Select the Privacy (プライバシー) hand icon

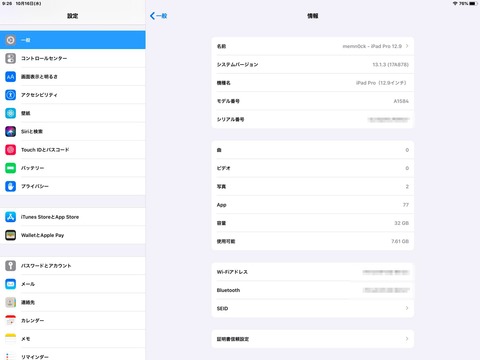point(10,186)
